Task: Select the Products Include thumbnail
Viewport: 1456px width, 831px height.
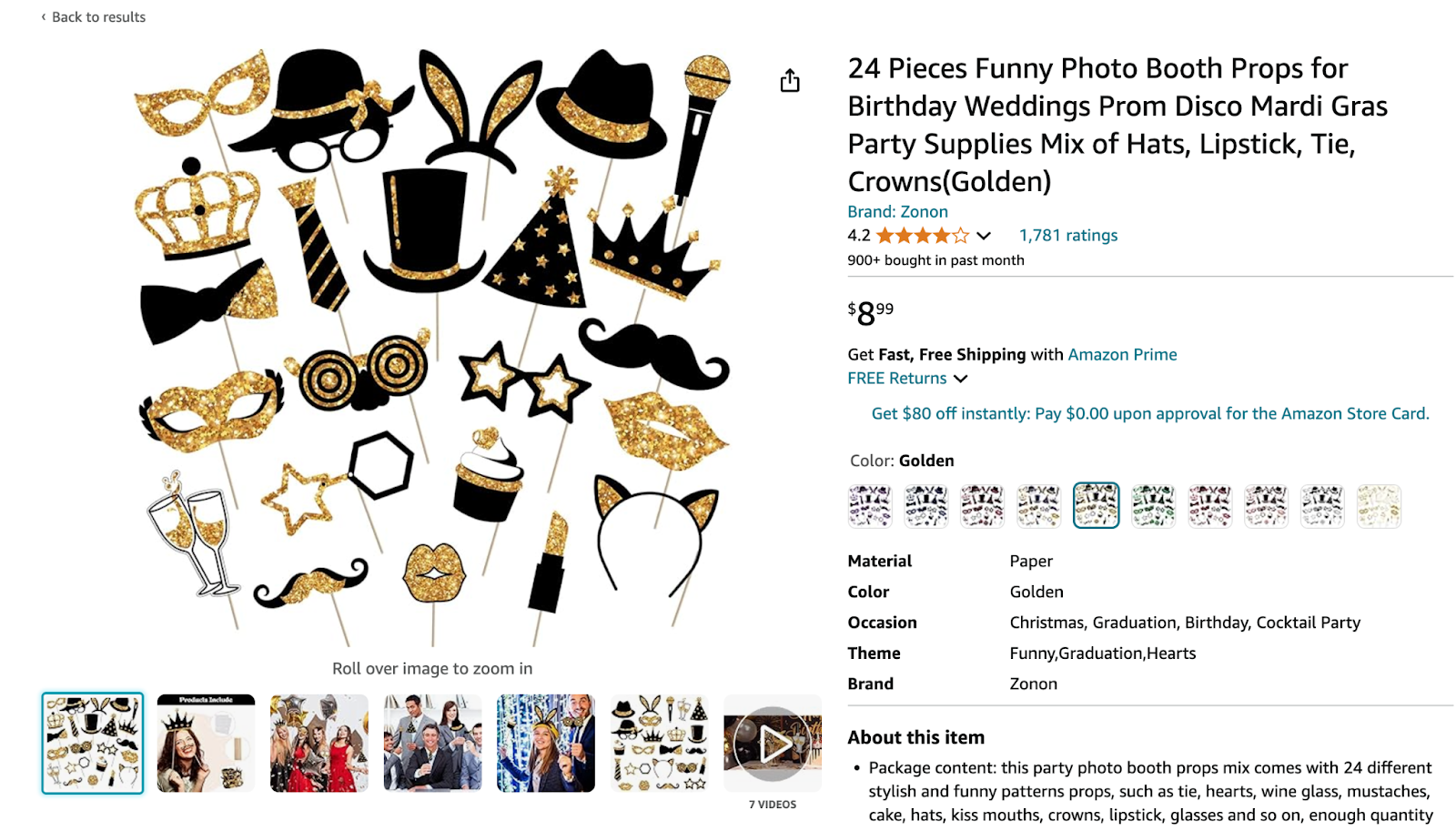Action: tap(206, 742)
